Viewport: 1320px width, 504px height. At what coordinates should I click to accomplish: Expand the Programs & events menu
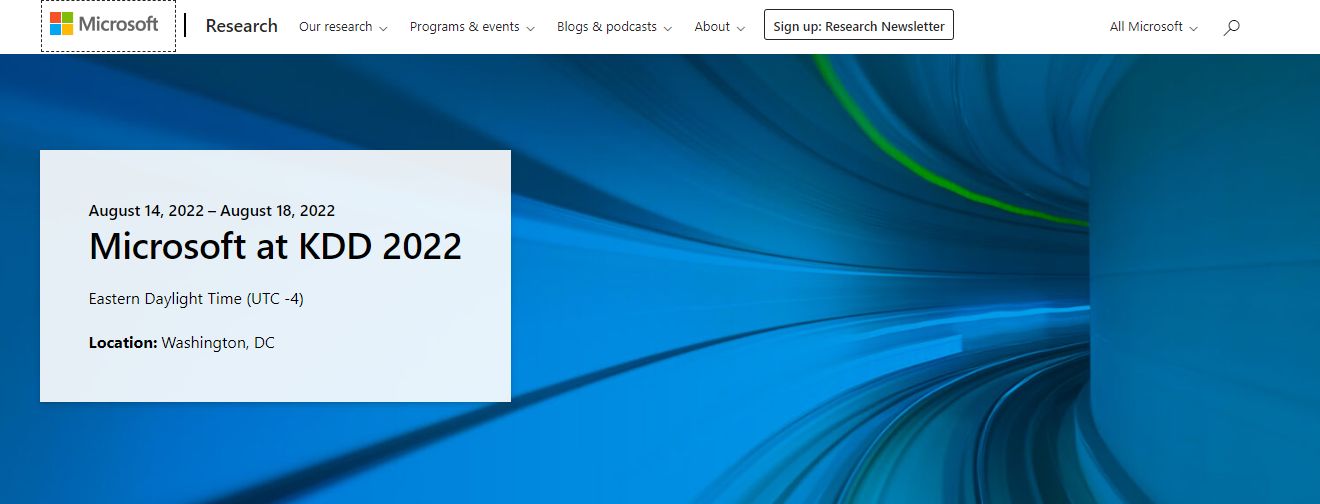(472, 27)
